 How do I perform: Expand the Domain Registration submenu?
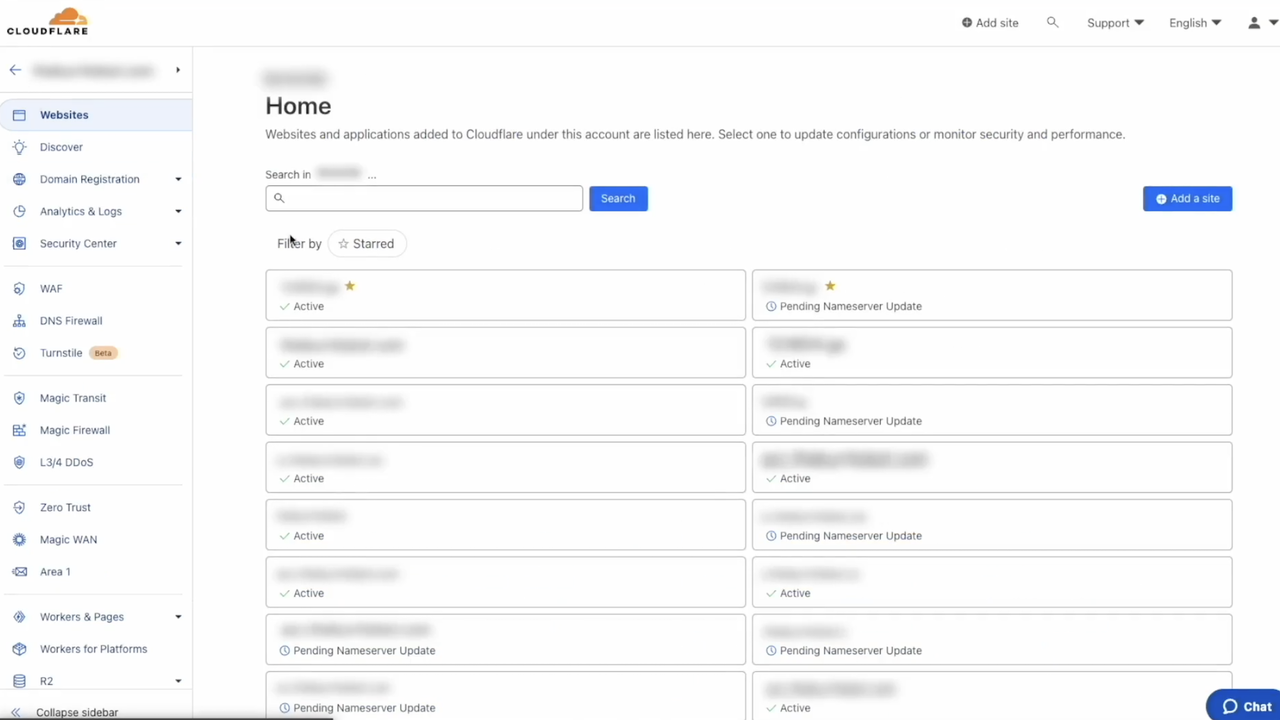(x=178, y=180)
